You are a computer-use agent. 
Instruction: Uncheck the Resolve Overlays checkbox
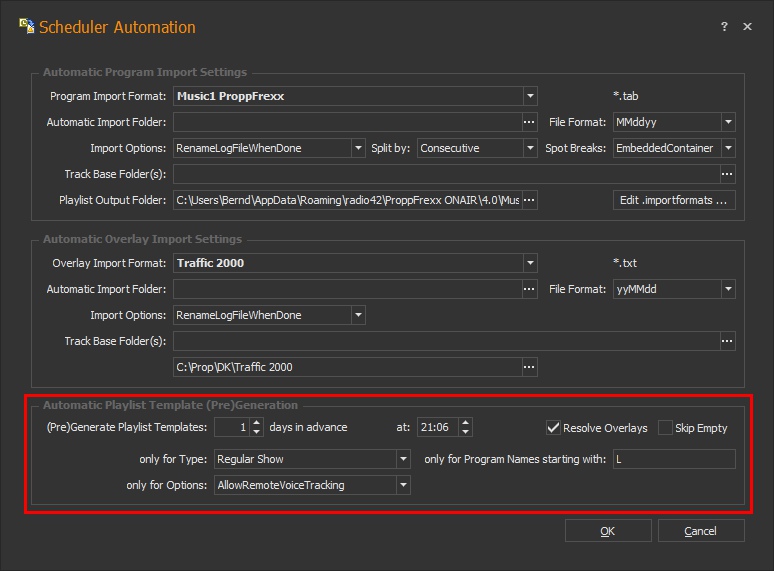(554, 428)
